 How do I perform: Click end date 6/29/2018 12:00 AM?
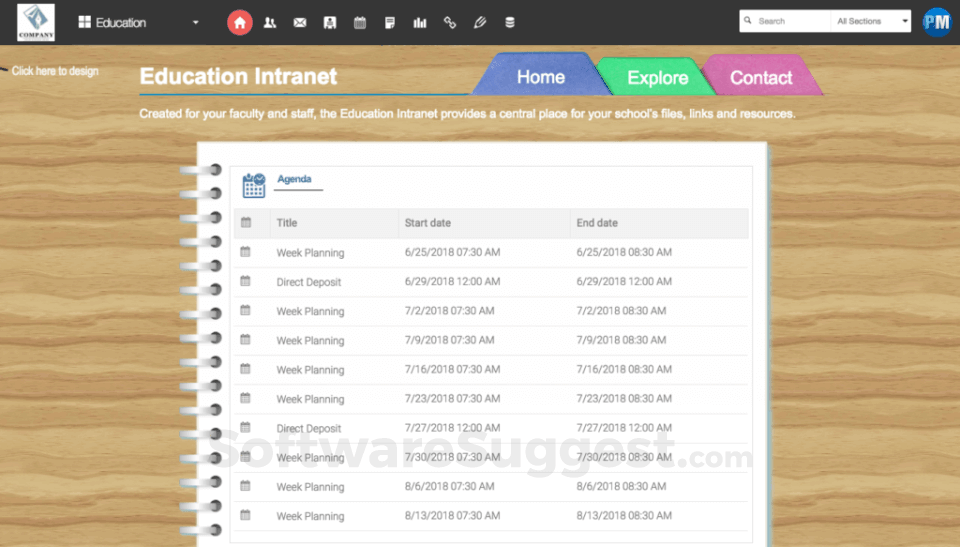[x=624, y=281]
